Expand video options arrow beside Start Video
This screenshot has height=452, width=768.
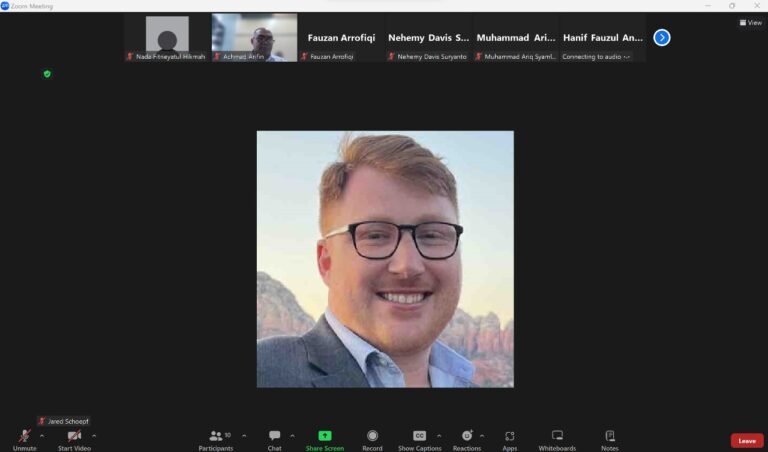[94, 435]
